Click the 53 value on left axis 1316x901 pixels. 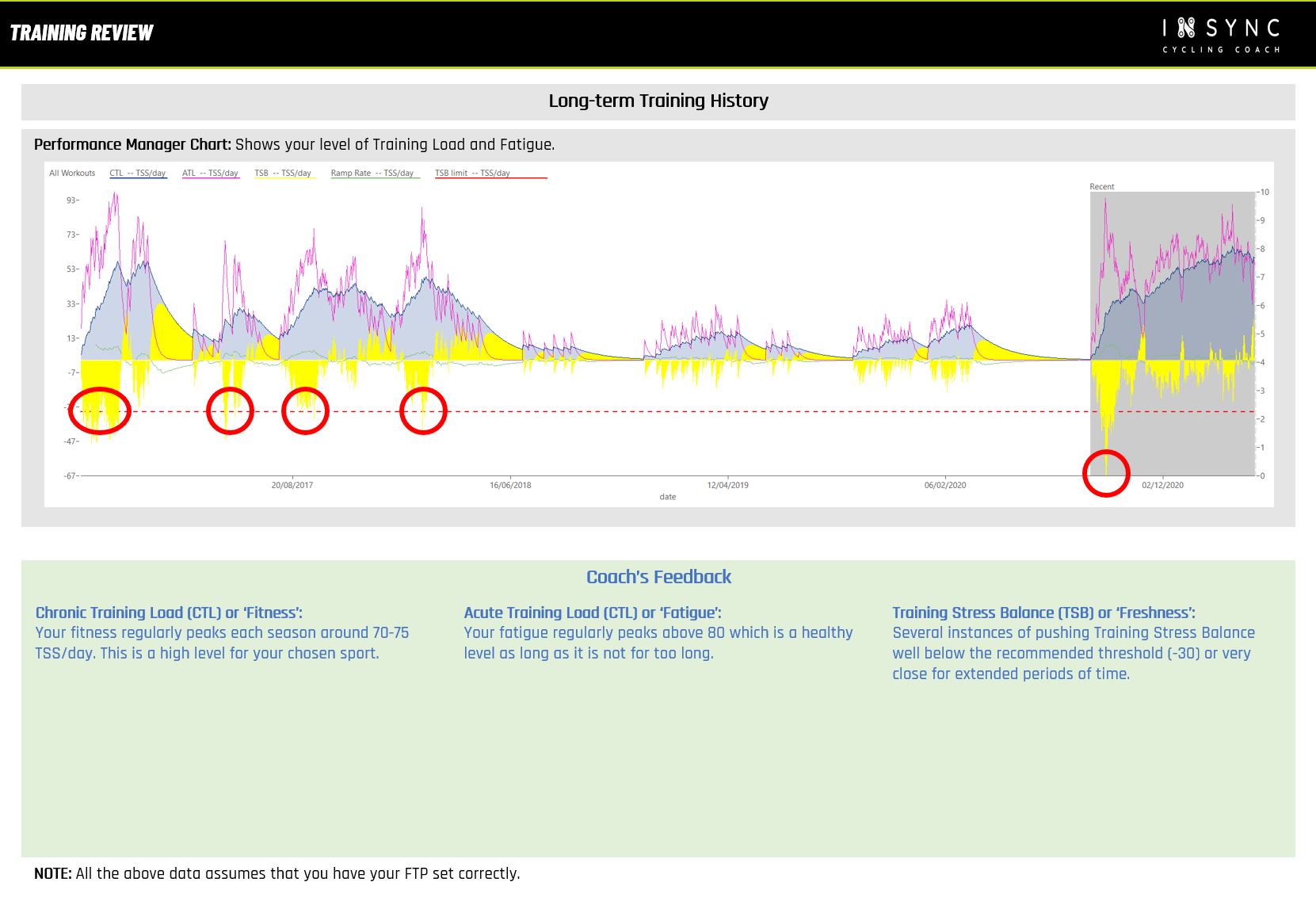tap(71, 269)
